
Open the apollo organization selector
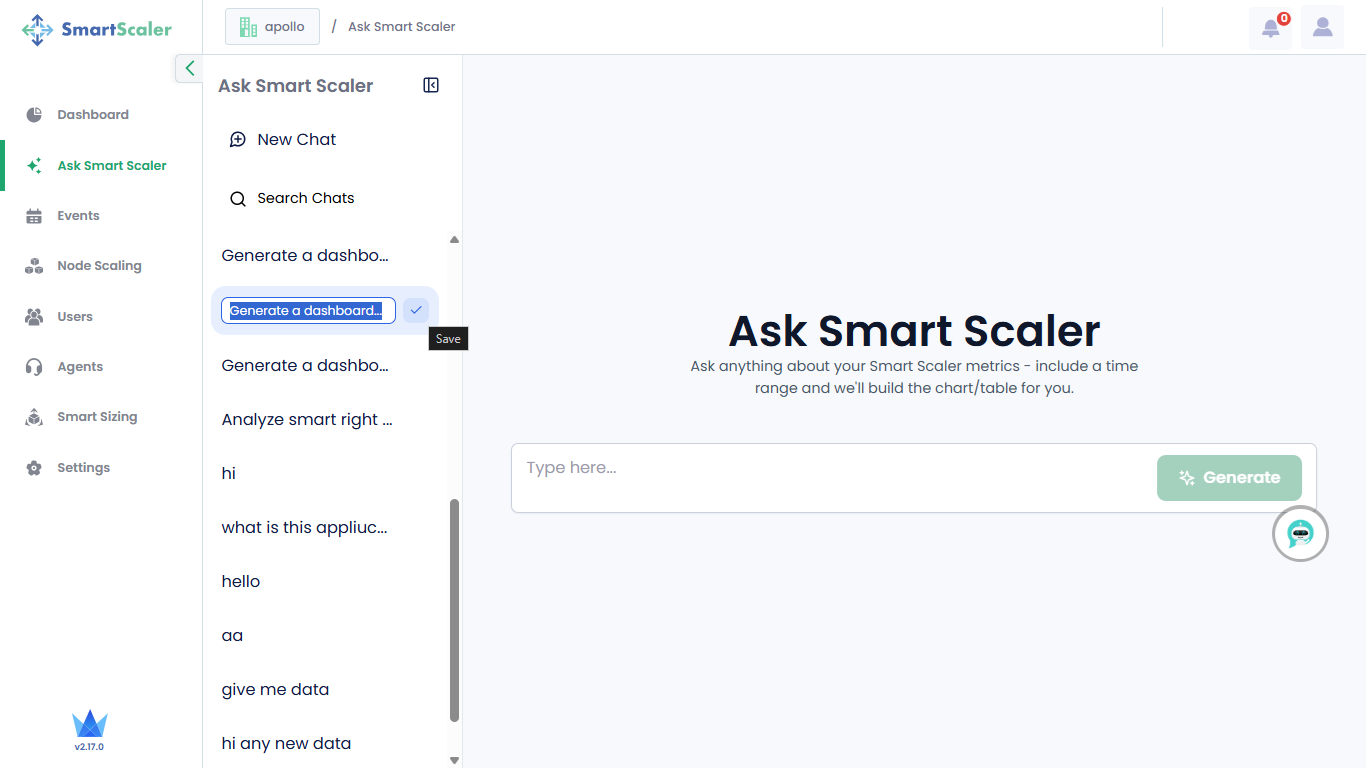(272, 27)
